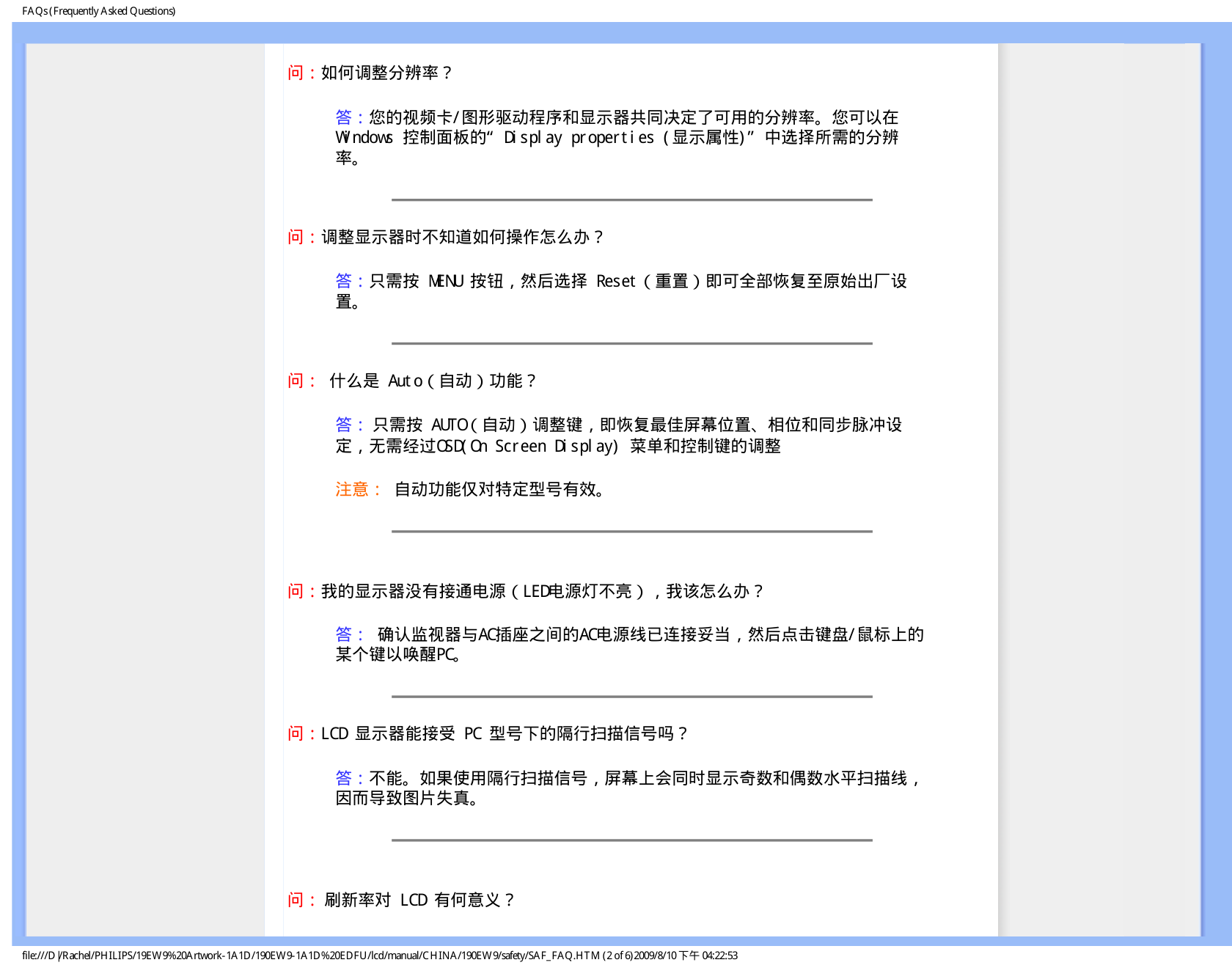Screen dimensions: 1232x968
Task: Click the answer line '只需按 AUTO (自动) 调整键'
Action: coord(637,425)
